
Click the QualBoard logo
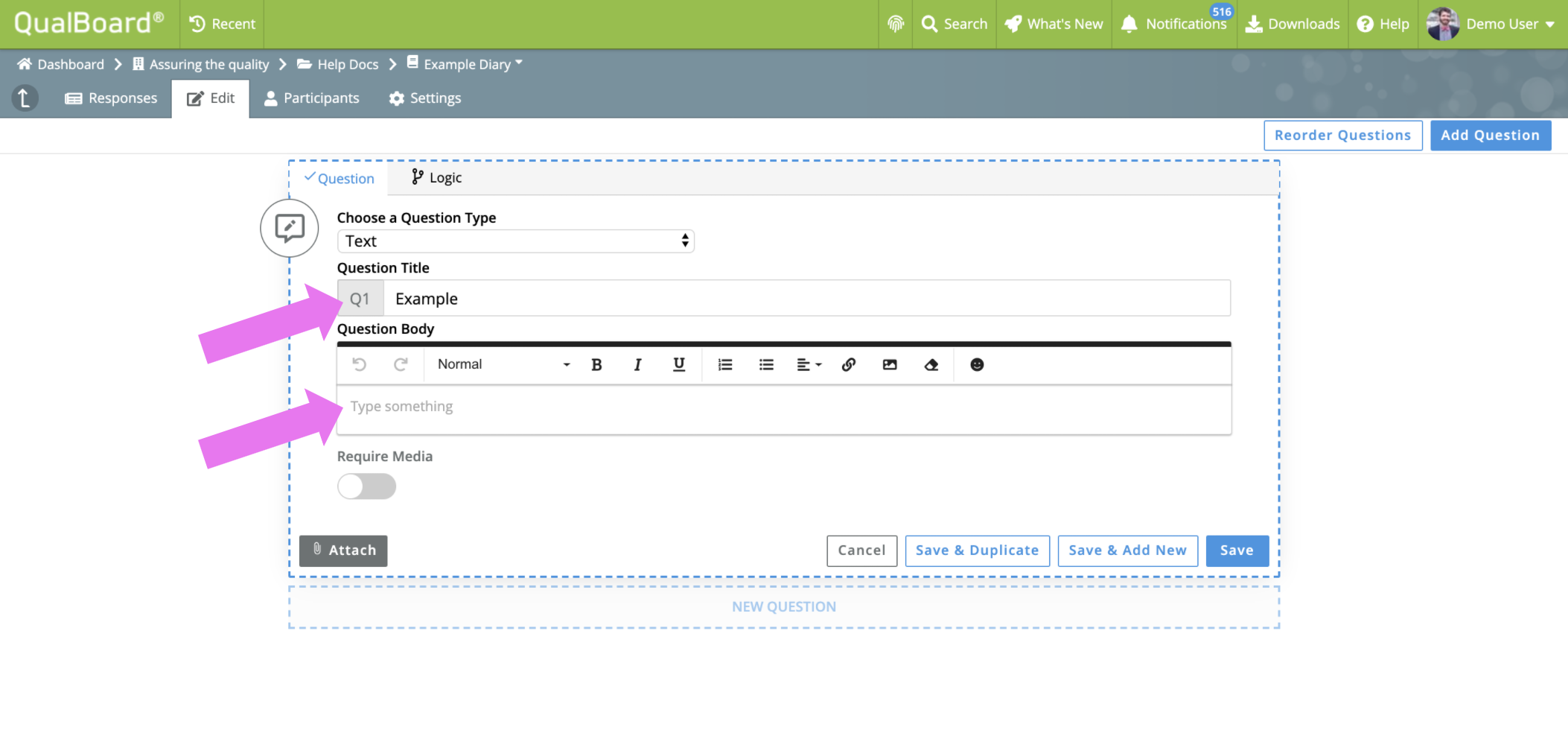(x=89, y=23)
